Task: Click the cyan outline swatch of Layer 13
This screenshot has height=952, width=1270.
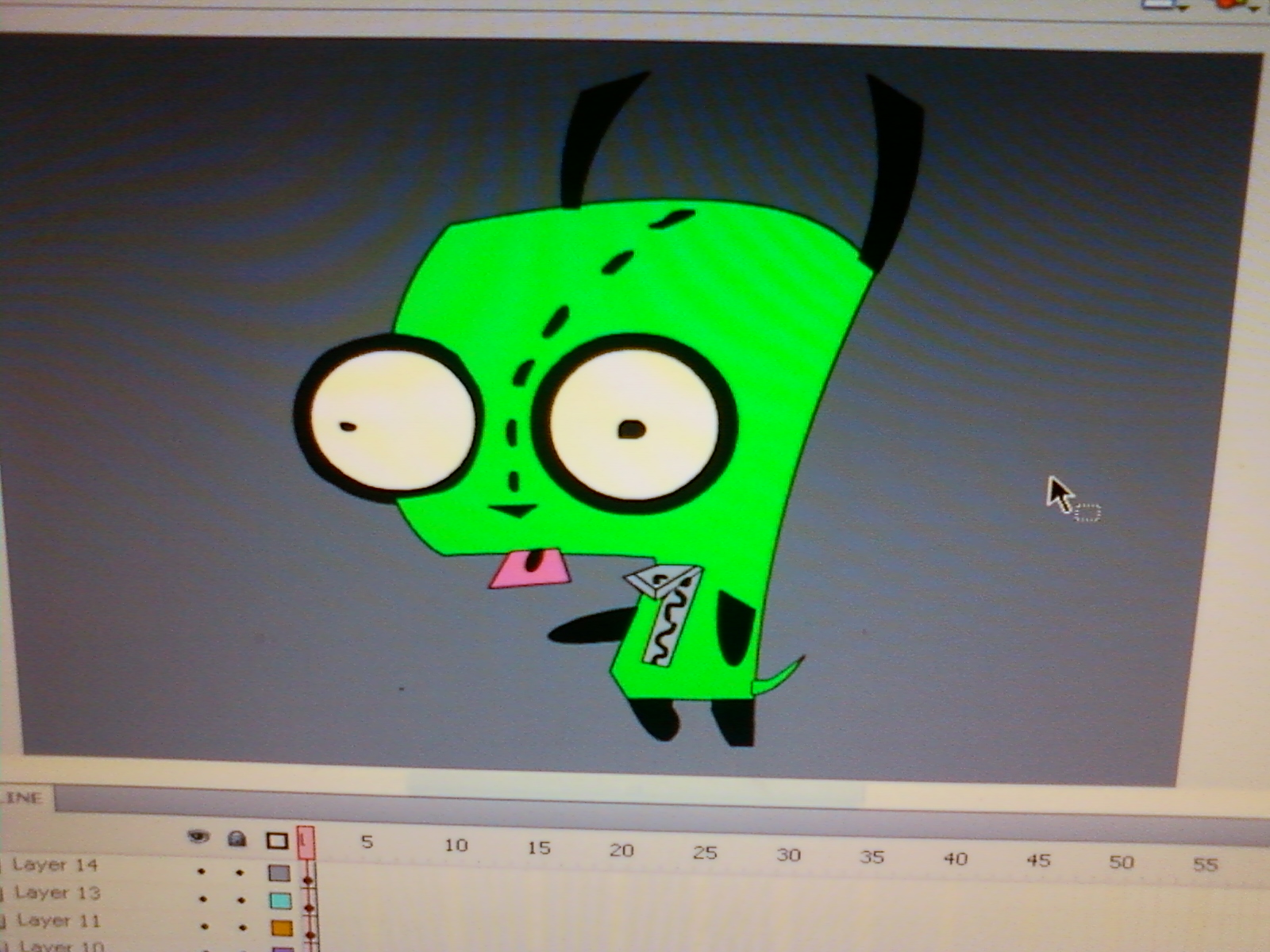Action: pos(281,901)
